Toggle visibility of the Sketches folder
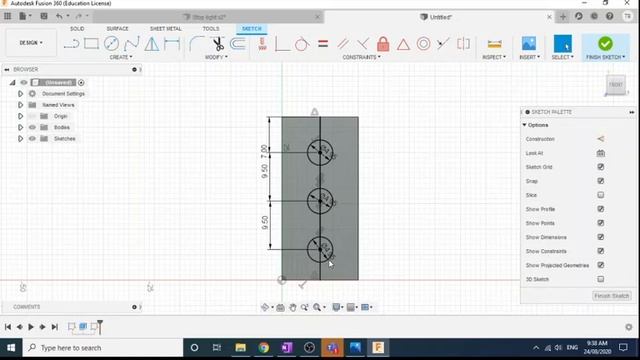Image resolution: width=640 pixels, height=360 pixels. pyautogui.click(x=32, y=139)
